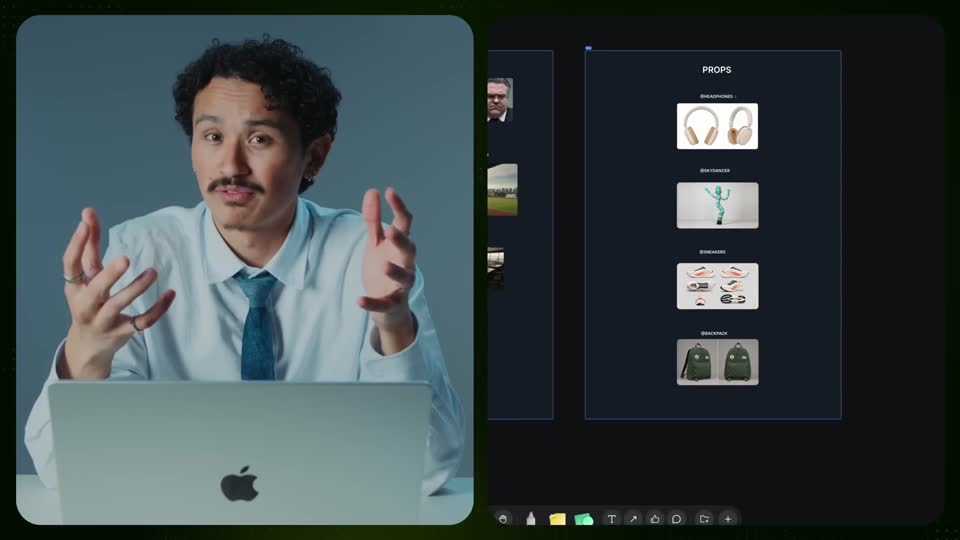Select the comment bubble tool

(677, 519)
